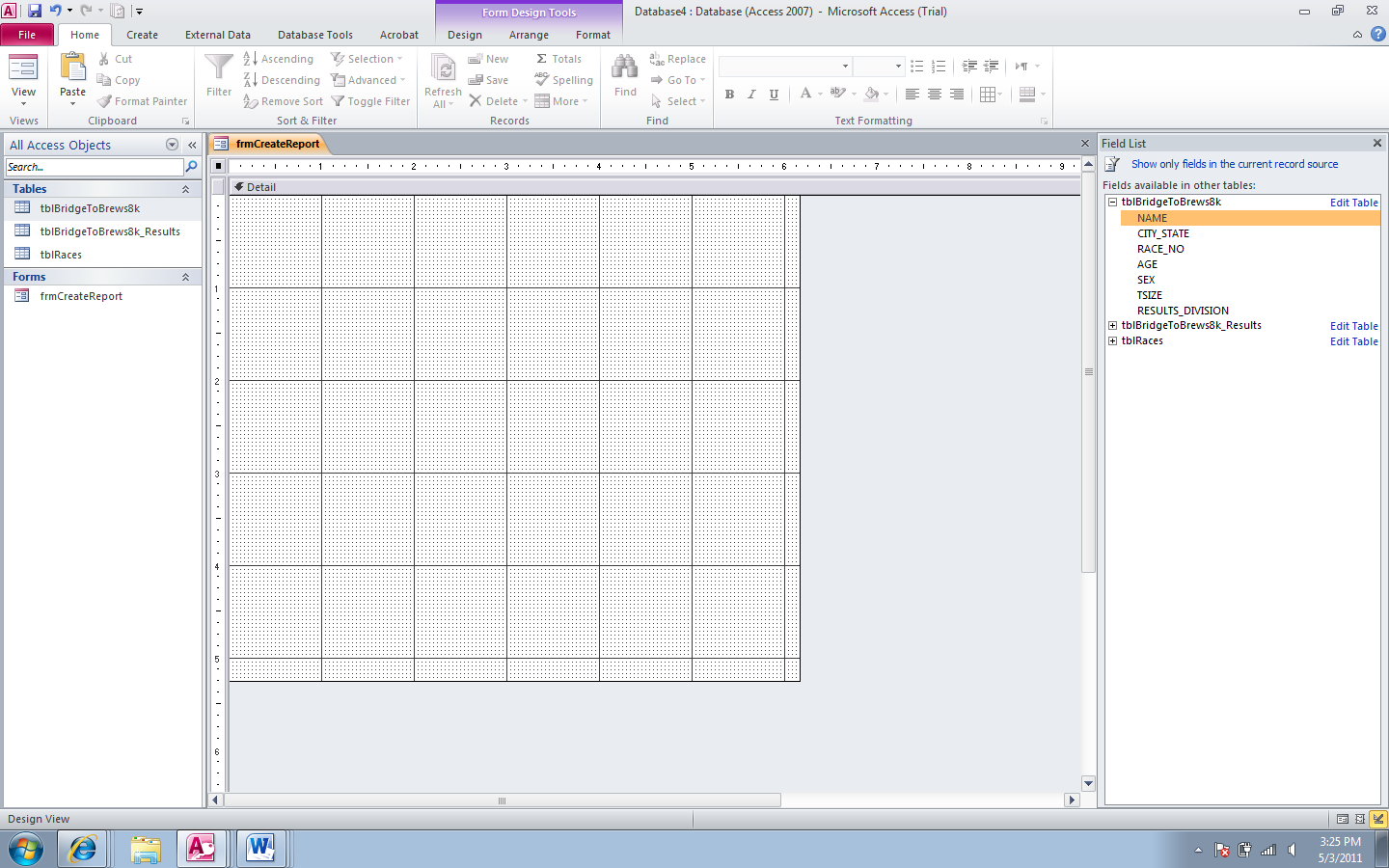Image resolution: width=1389 pixels, height=868 pixels.
Task: Sort records Ascending
Action: tap(279, 58)
